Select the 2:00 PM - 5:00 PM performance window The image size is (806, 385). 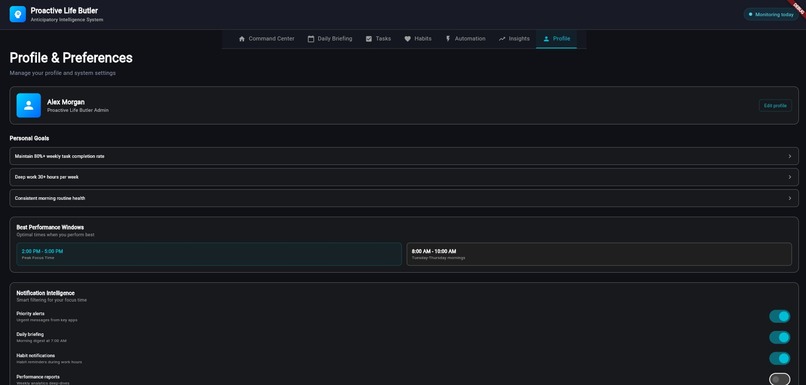(209, 254)
